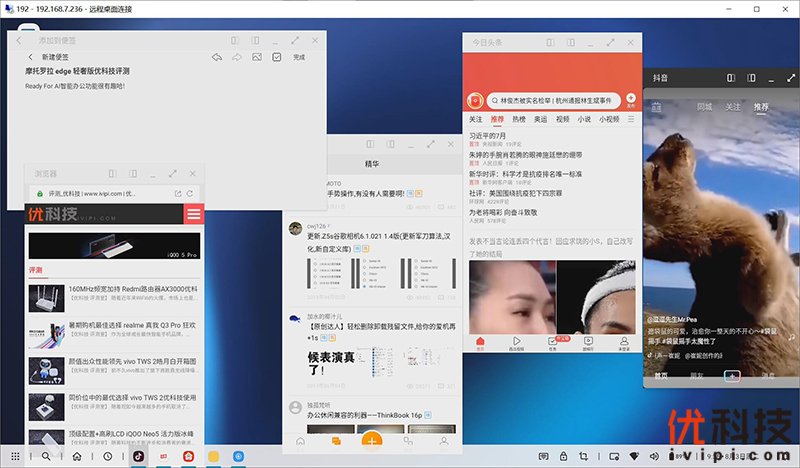Snap notes window to right split

(x=255, y=40)
